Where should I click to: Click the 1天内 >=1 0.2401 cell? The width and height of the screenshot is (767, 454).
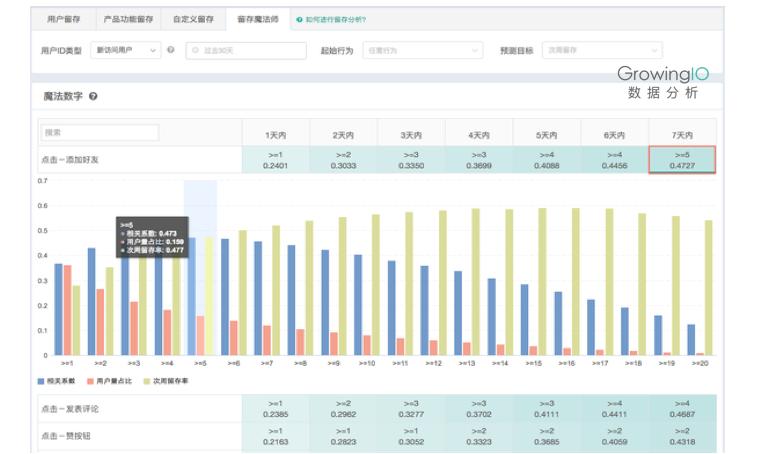[275, 160]
